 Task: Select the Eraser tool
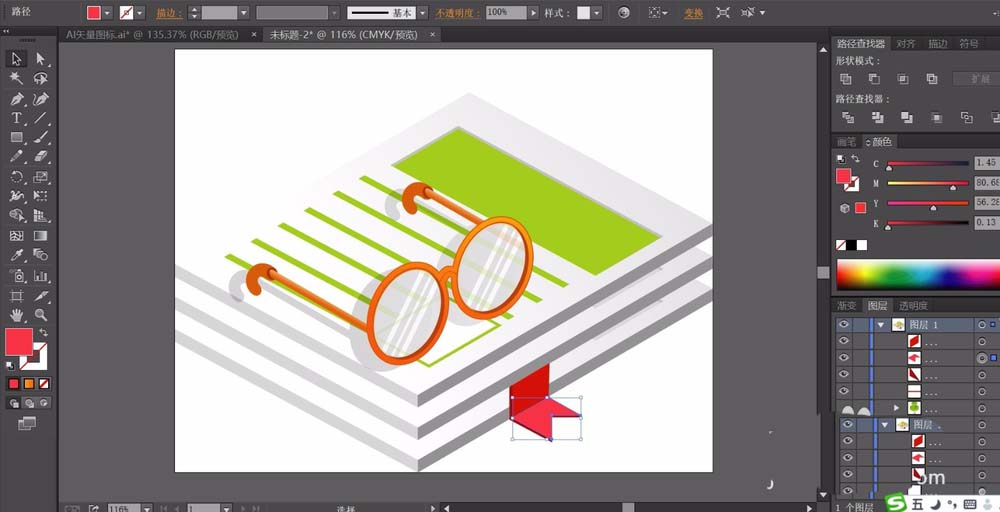[41, 157]
